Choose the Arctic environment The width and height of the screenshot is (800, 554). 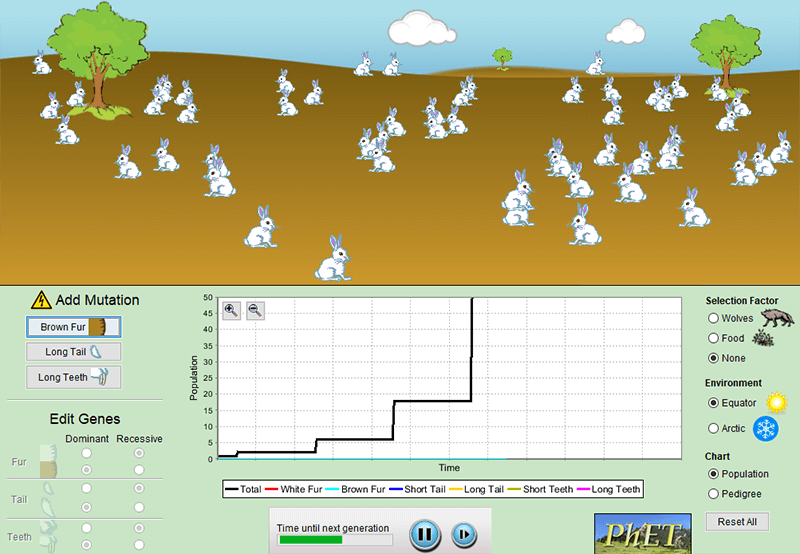[x=713, y=428]
